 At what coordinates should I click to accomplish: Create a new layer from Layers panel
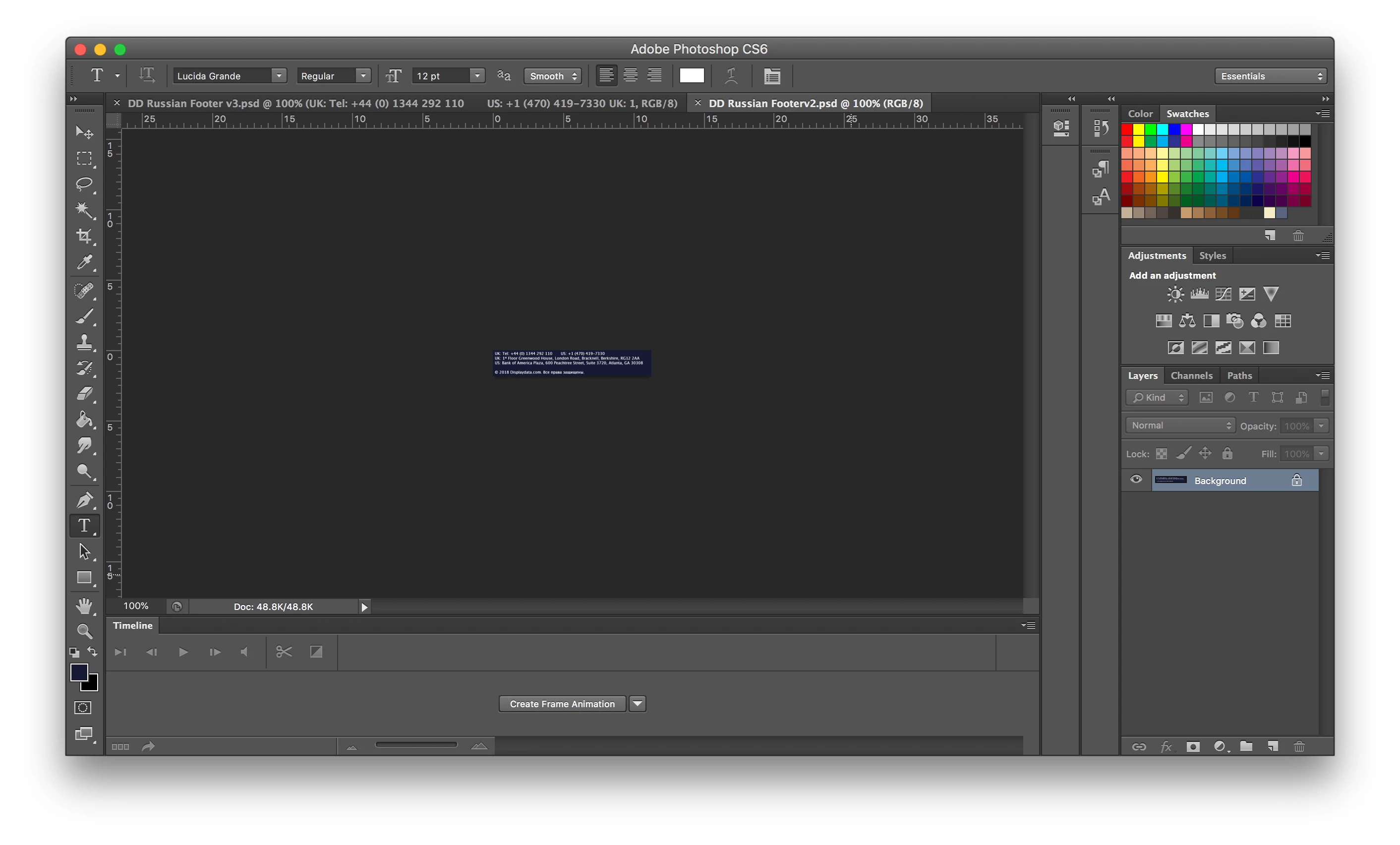[1273, 746]
